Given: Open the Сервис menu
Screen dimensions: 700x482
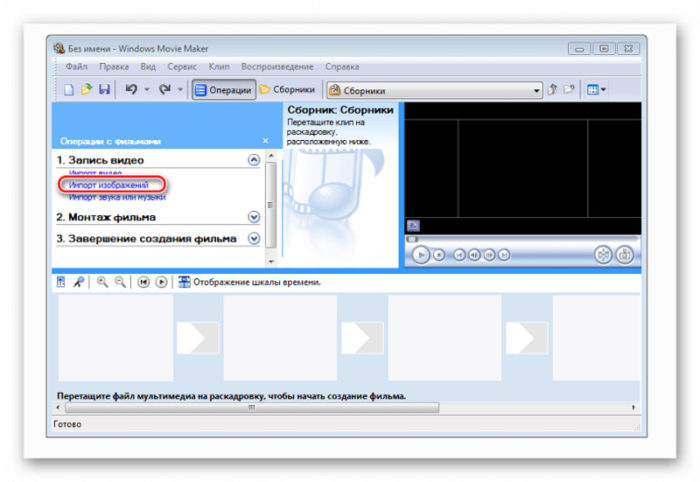Looking at the screenshot, I should (x=182, y=67).
